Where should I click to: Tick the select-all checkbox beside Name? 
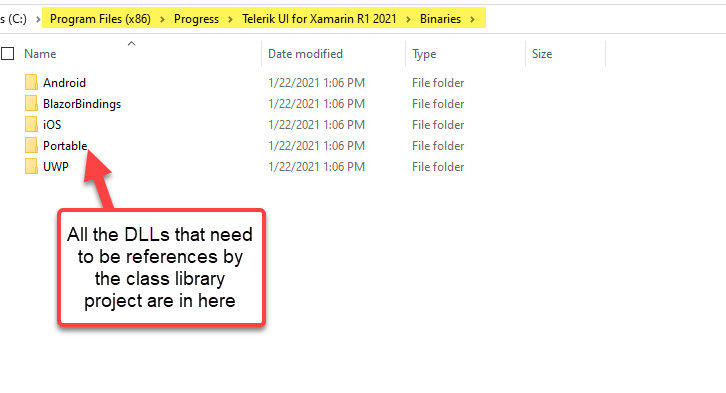click(x=7, y=54)
